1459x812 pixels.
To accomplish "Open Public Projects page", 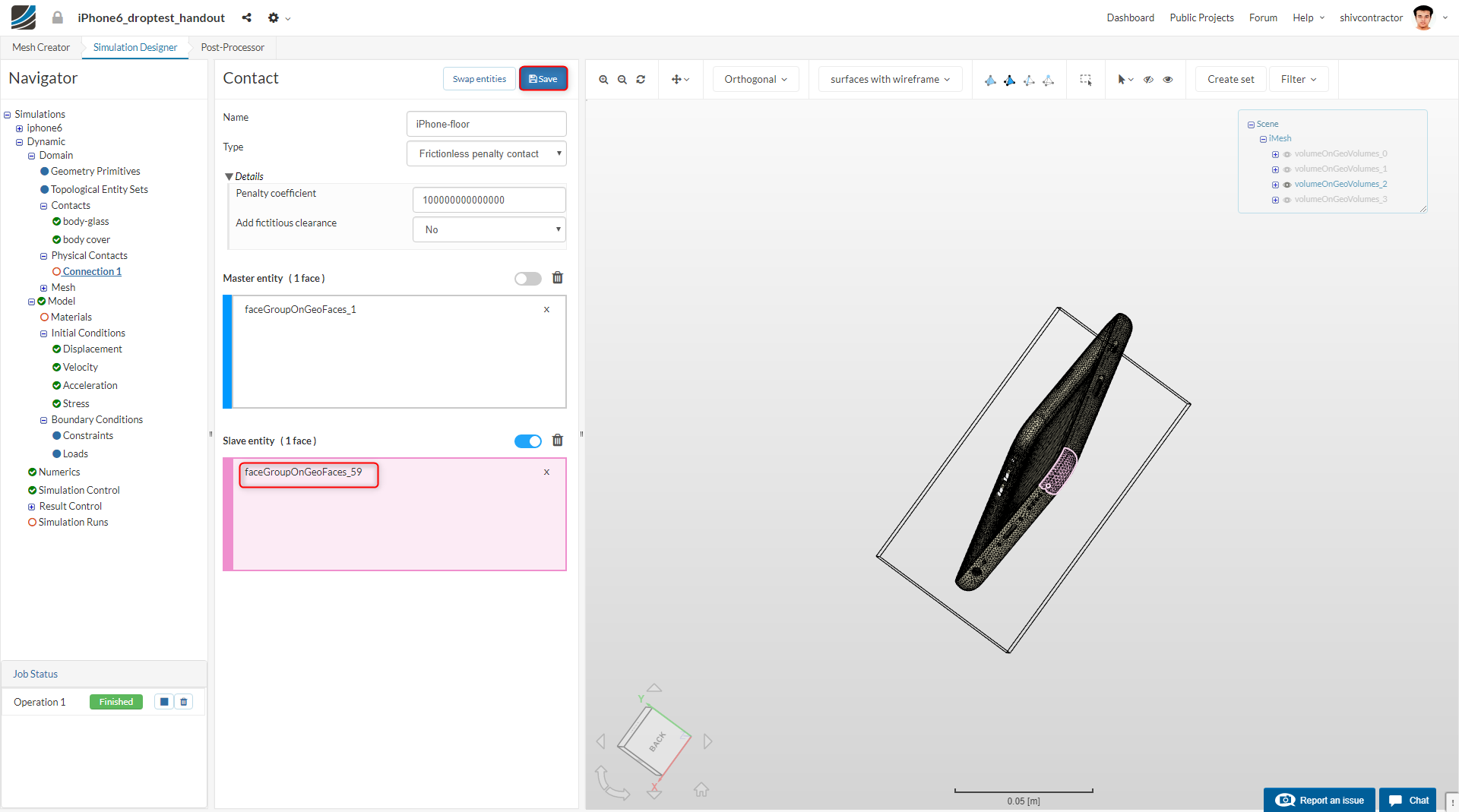I will coord(1201,17).
